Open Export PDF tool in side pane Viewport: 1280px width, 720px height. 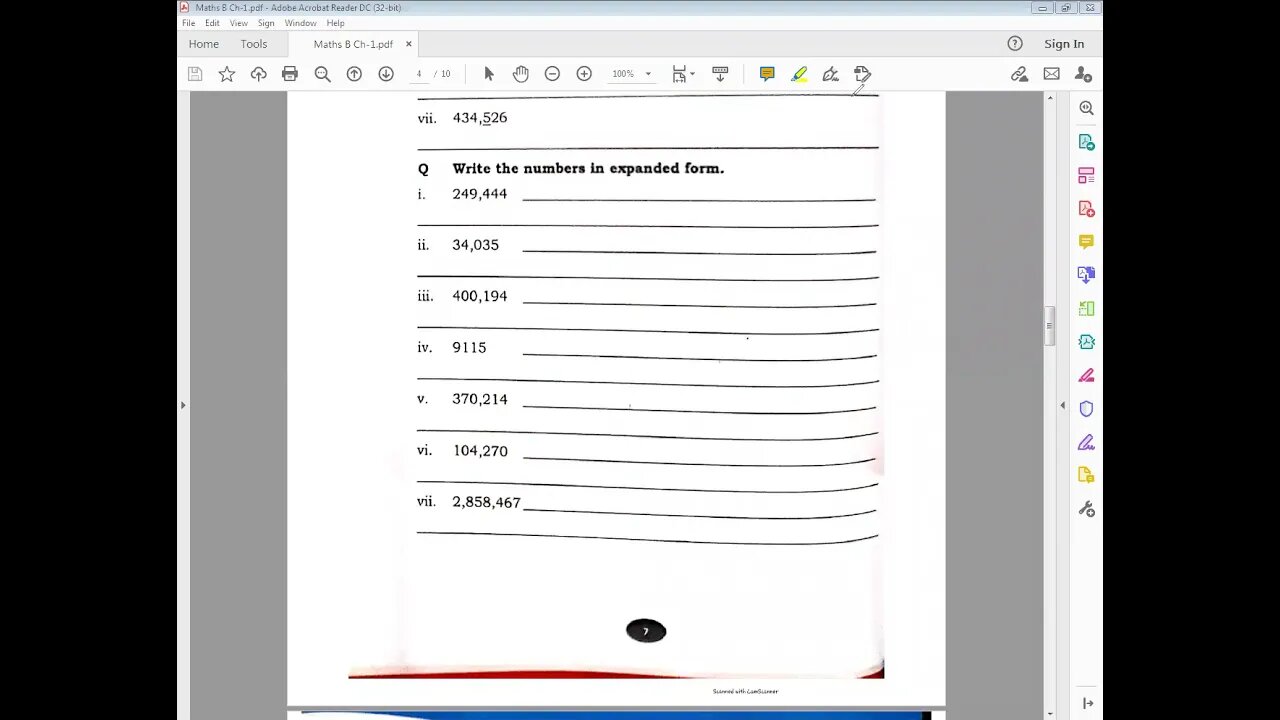(1087, 142)
